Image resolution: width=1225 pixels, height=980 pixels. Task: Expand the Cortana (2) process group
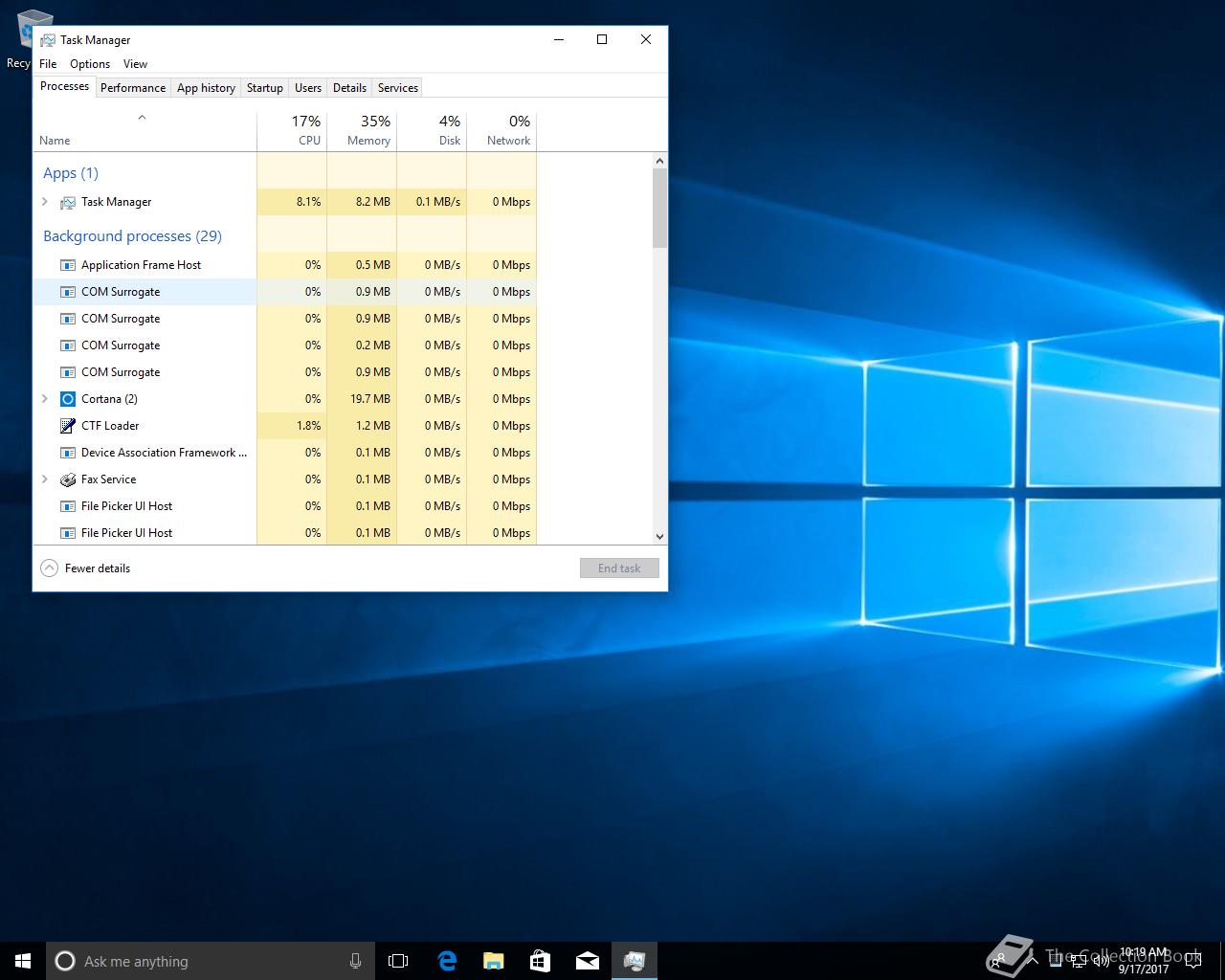(x=45, y=399)
